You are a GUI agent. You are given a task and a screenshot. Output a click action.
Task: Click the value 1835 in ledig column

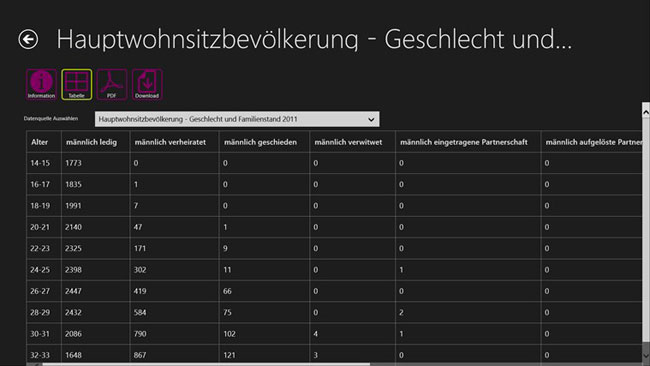(73, 184)
